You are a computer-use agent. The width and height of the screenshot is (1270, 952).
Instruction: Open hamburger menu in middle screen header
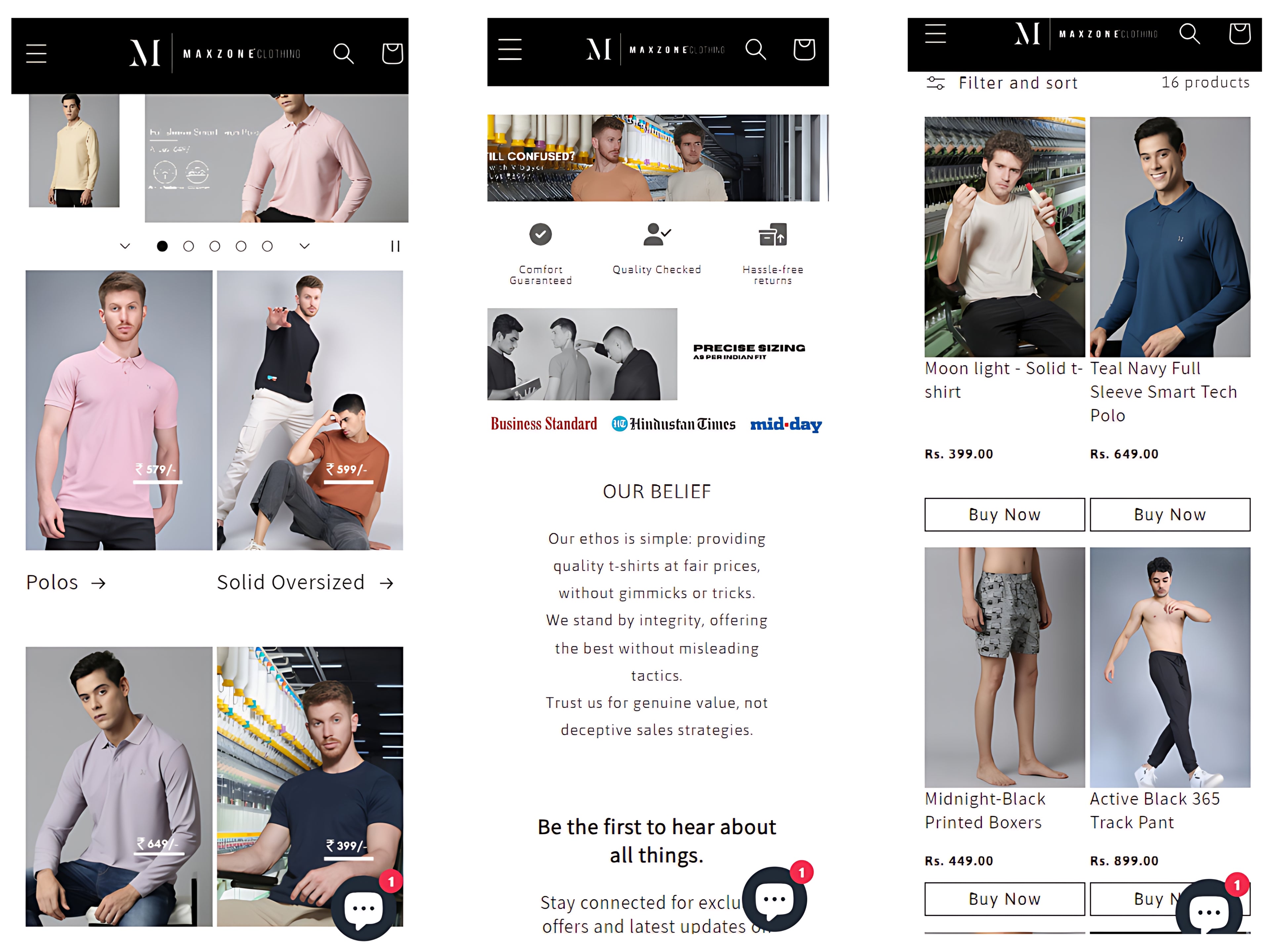point(510,49)
